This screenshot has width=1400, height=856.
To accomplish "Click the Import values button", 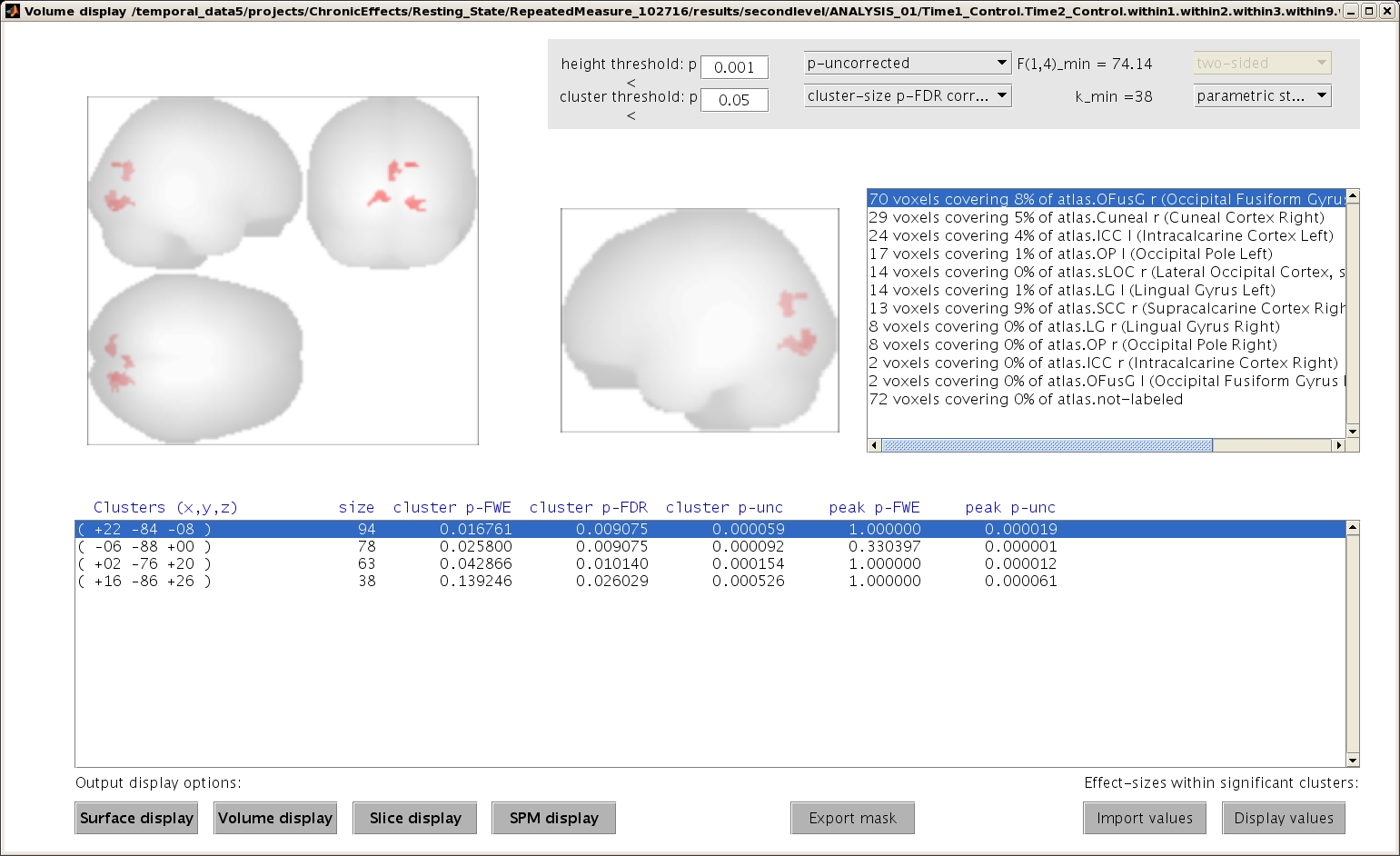I will click(x=1144, y=818).
